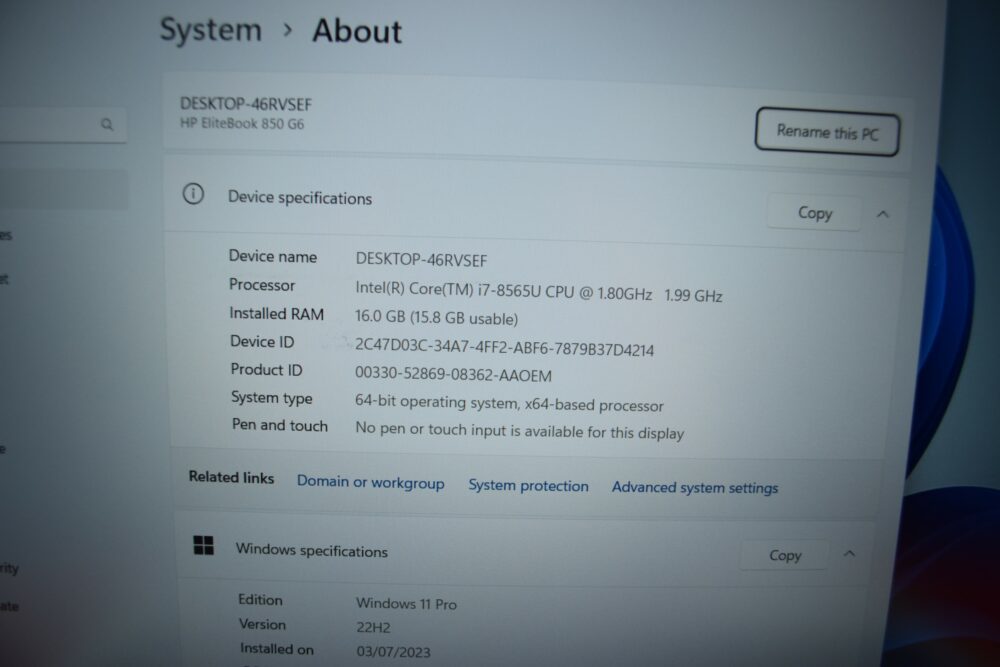Screen dimensions: 1000x667
Task: Open Domain or workgroup link
Action: tap(371, 482)
